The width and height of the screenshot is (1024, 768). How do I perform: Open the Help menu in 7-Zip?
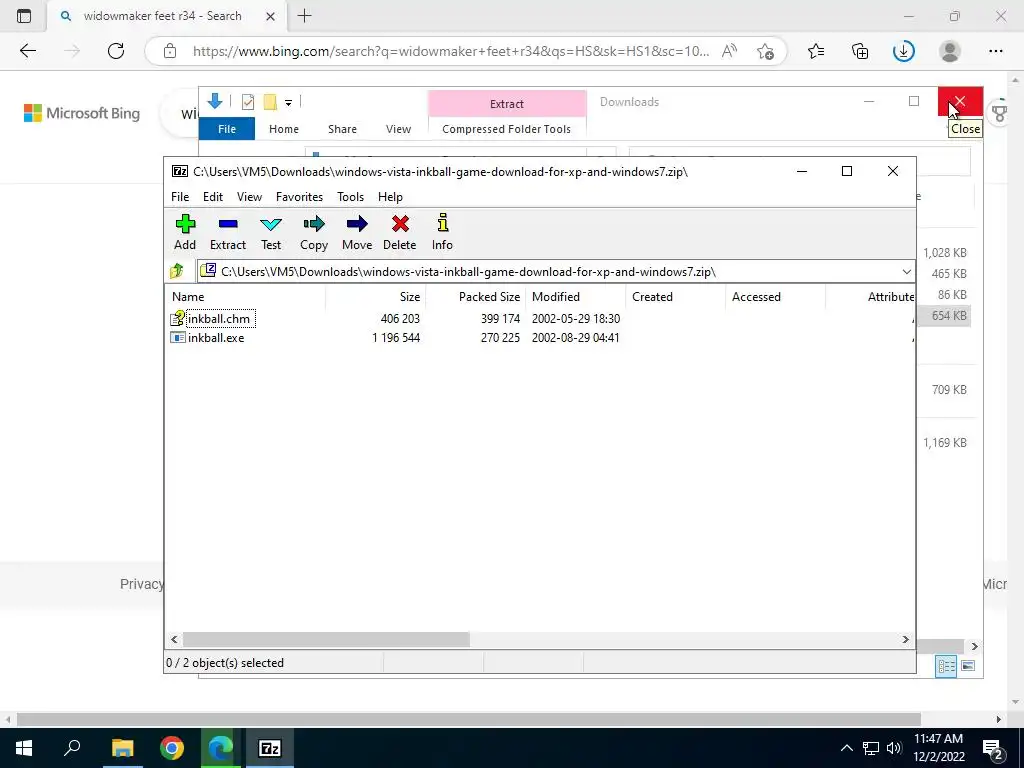(x=390, y=197)
